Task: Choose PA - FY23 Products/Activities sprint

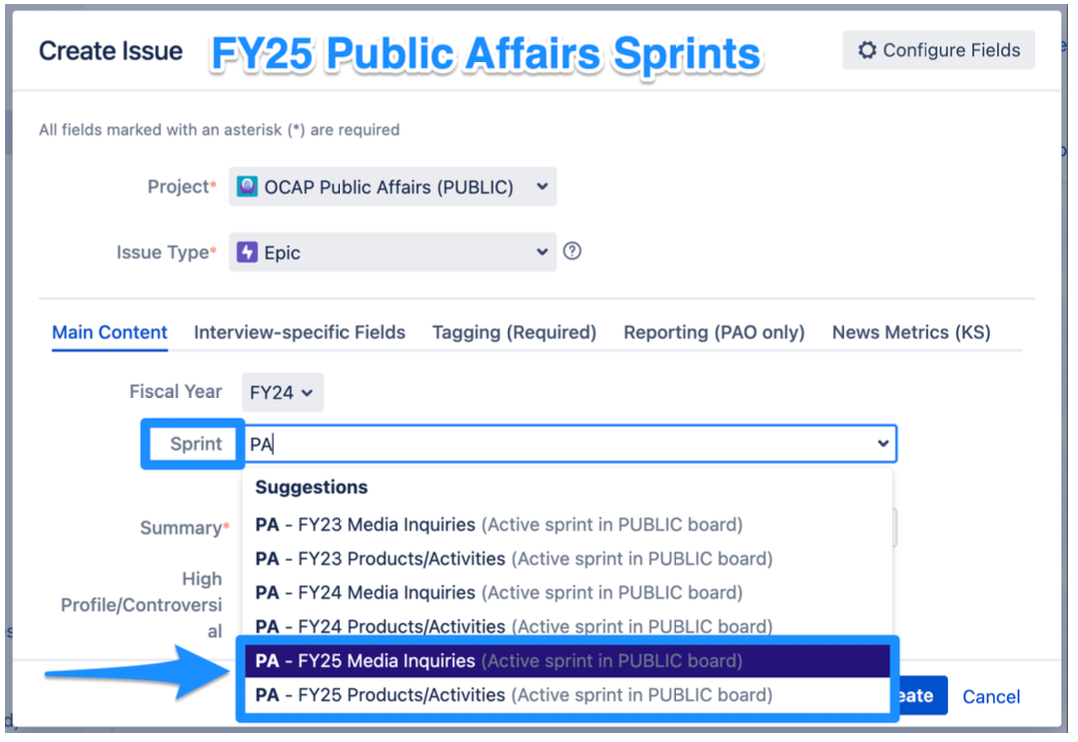Action: click(513, 559)
